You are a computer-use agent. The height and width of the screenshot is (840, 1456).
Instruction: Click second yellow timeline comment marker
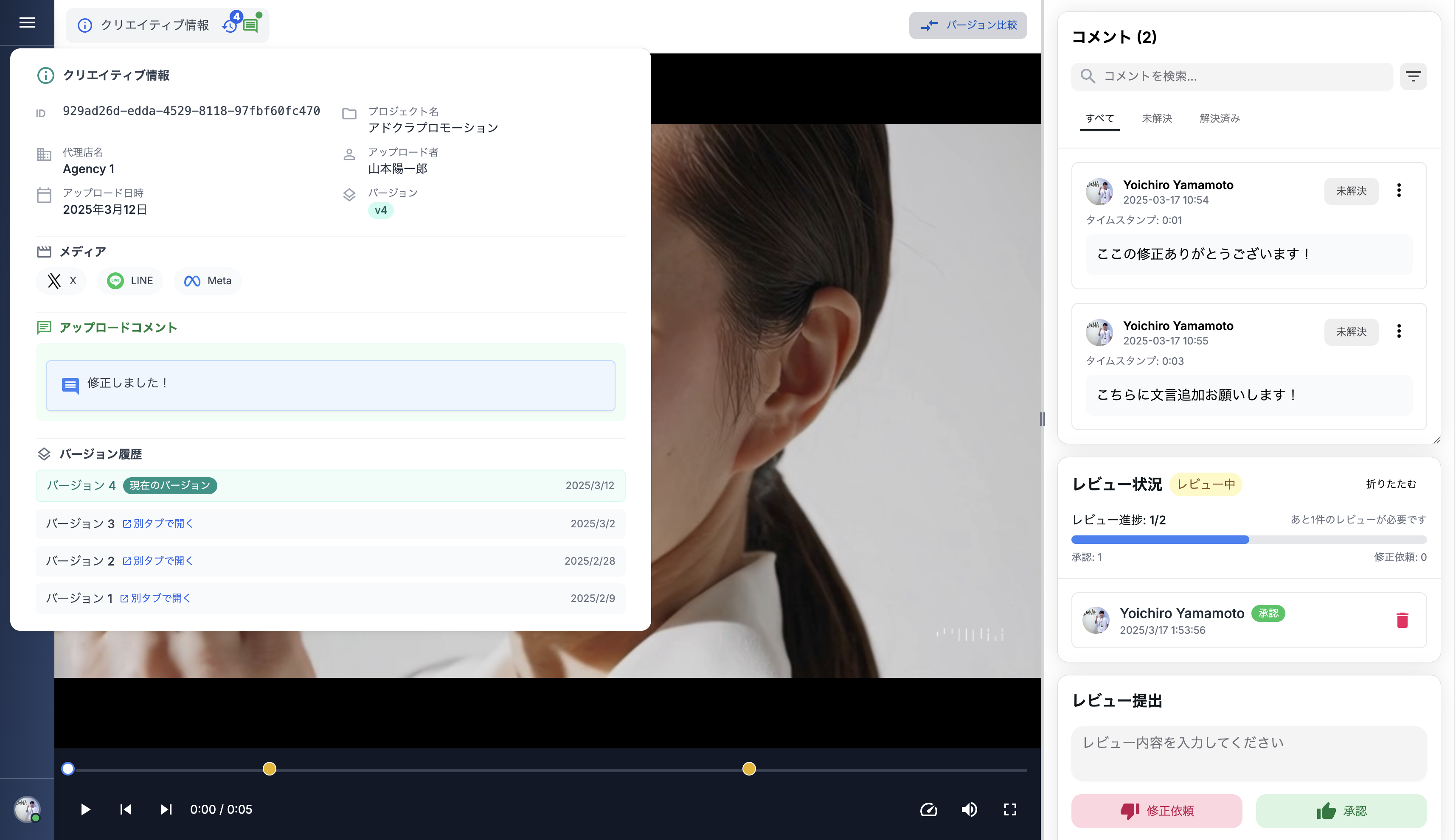point(748,769)
